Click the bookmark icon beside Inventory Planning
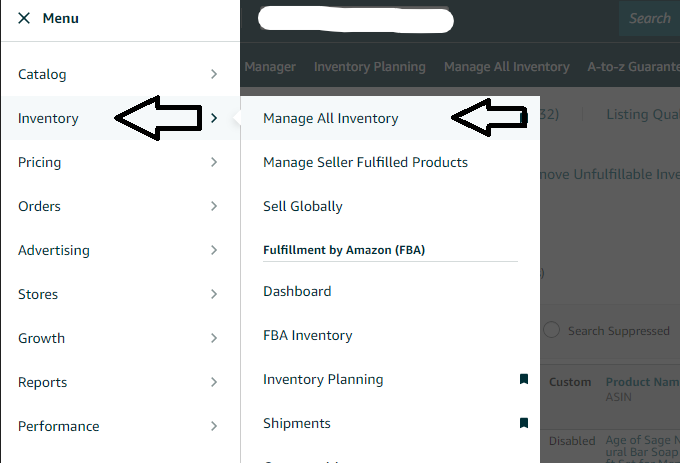Image resolution: width=680 pixels, height=463 pixels. [523, 379]
